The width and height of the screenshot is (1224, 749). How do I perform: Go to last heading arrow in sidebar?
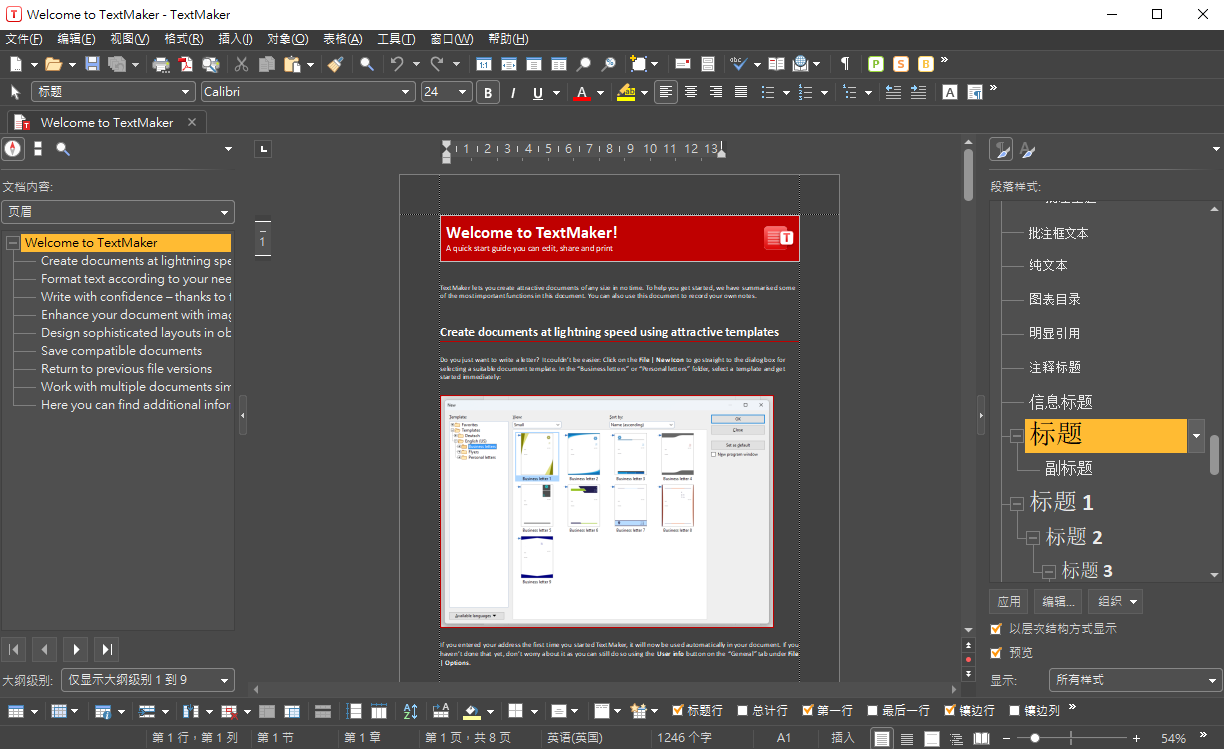coord(106,650)
